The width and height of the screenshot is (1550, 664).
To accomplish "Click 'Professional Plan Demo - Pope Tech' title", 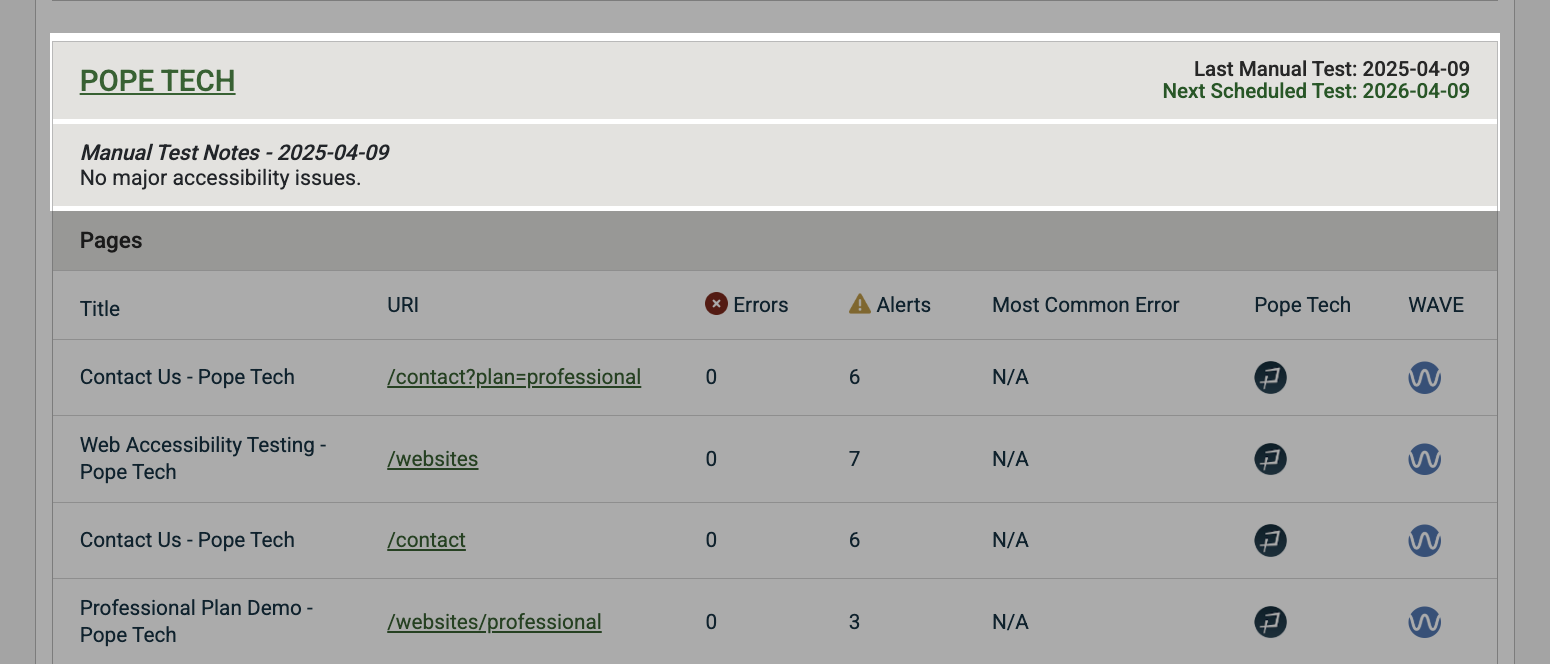I will (x=197, y=621).
